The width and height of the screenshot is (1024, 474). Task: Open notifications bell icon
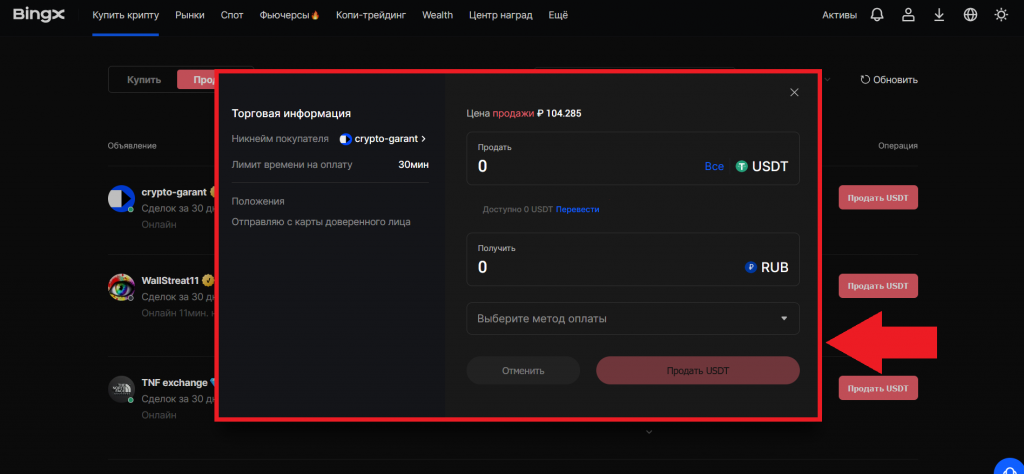pyautogui.click(x=877, y=15)
